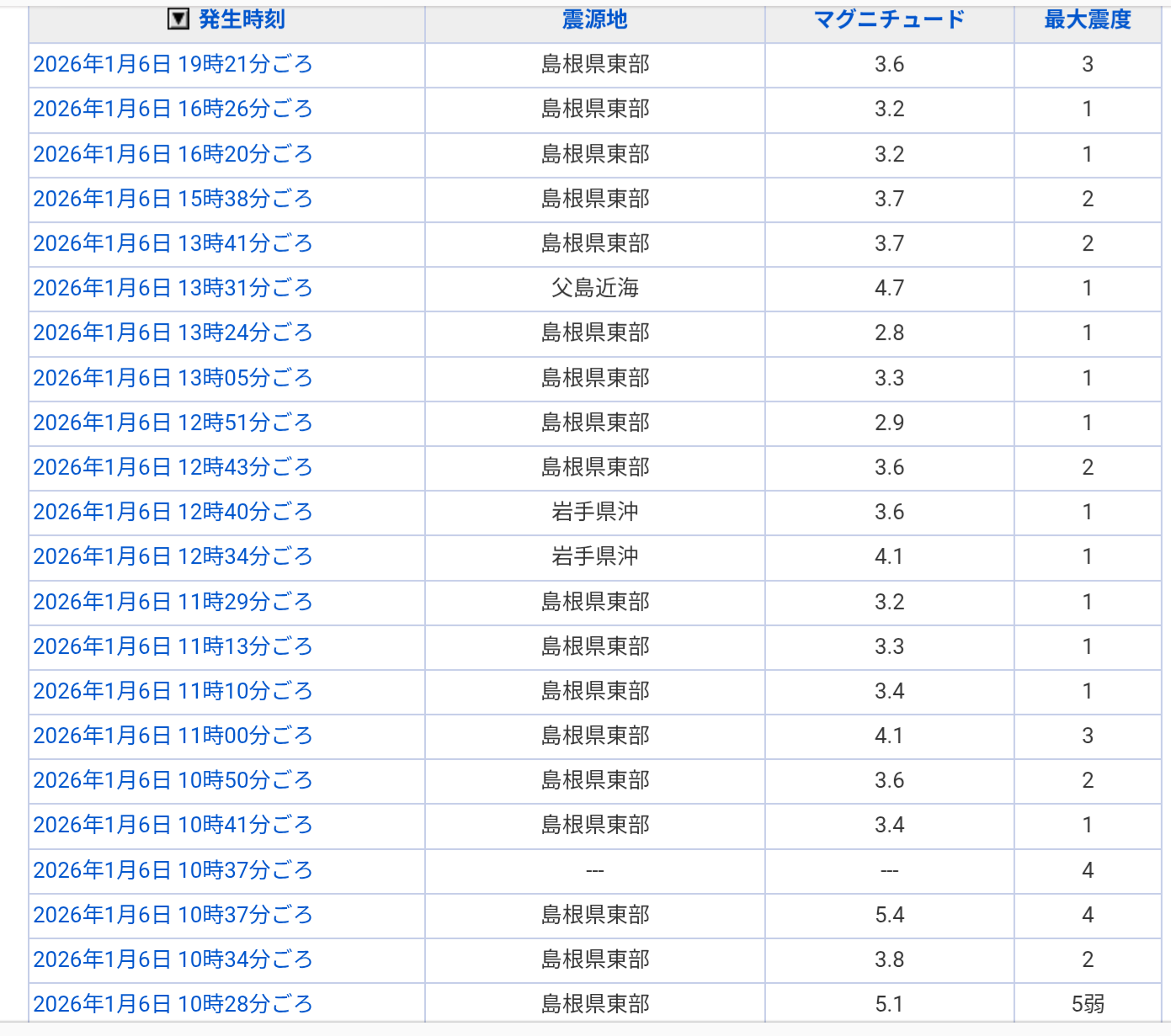
Task: Sort by 最大震度 column header
Action: click(1087, 19)
